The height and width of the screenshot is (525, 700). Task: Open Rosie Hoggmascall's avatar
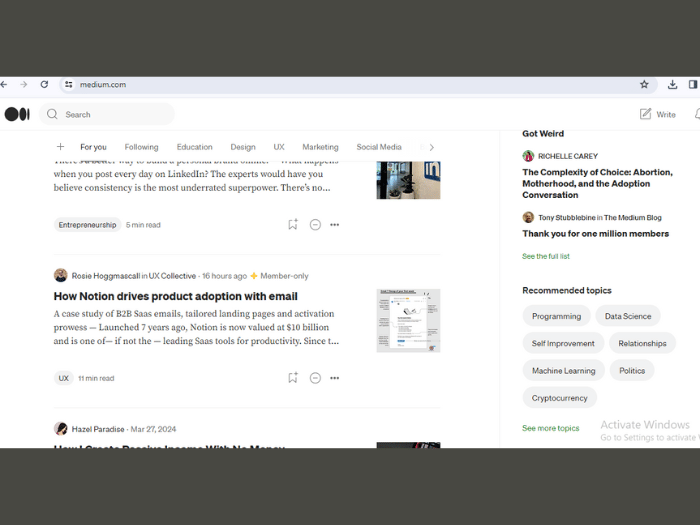tap(61, 275)
